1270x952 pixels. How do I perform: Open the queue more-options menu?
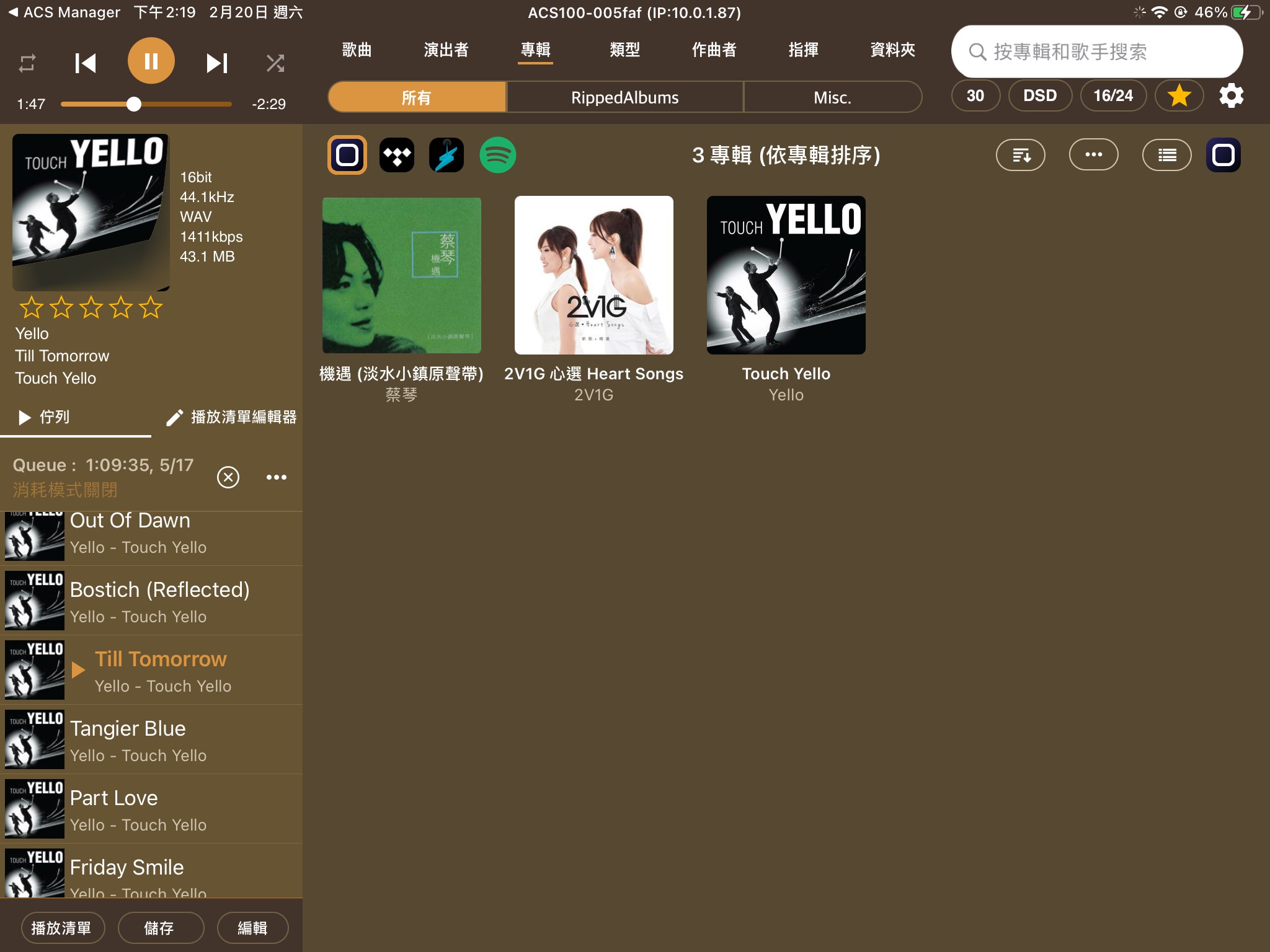click(277, 477)
